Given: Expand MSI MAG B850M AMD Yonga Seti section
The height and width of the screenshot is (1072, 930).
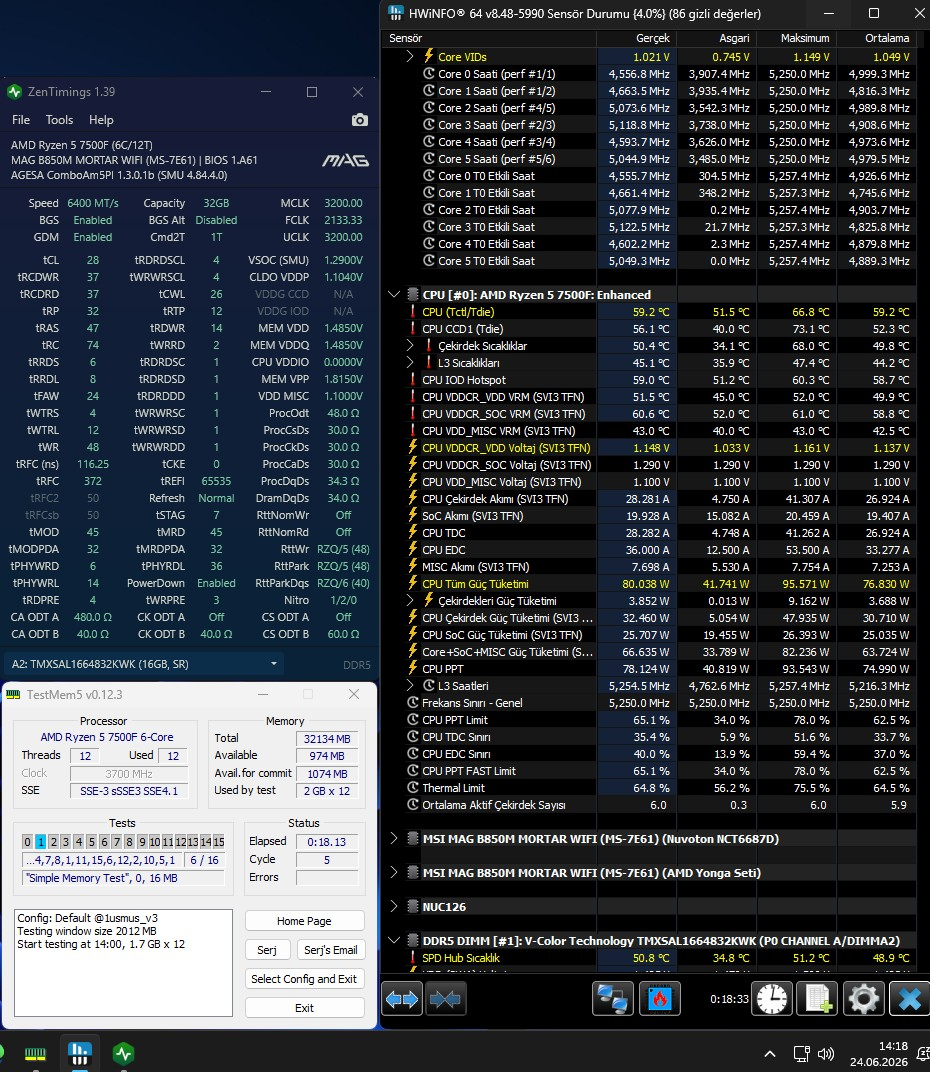Looking at the screenshot, I should 394,872.
